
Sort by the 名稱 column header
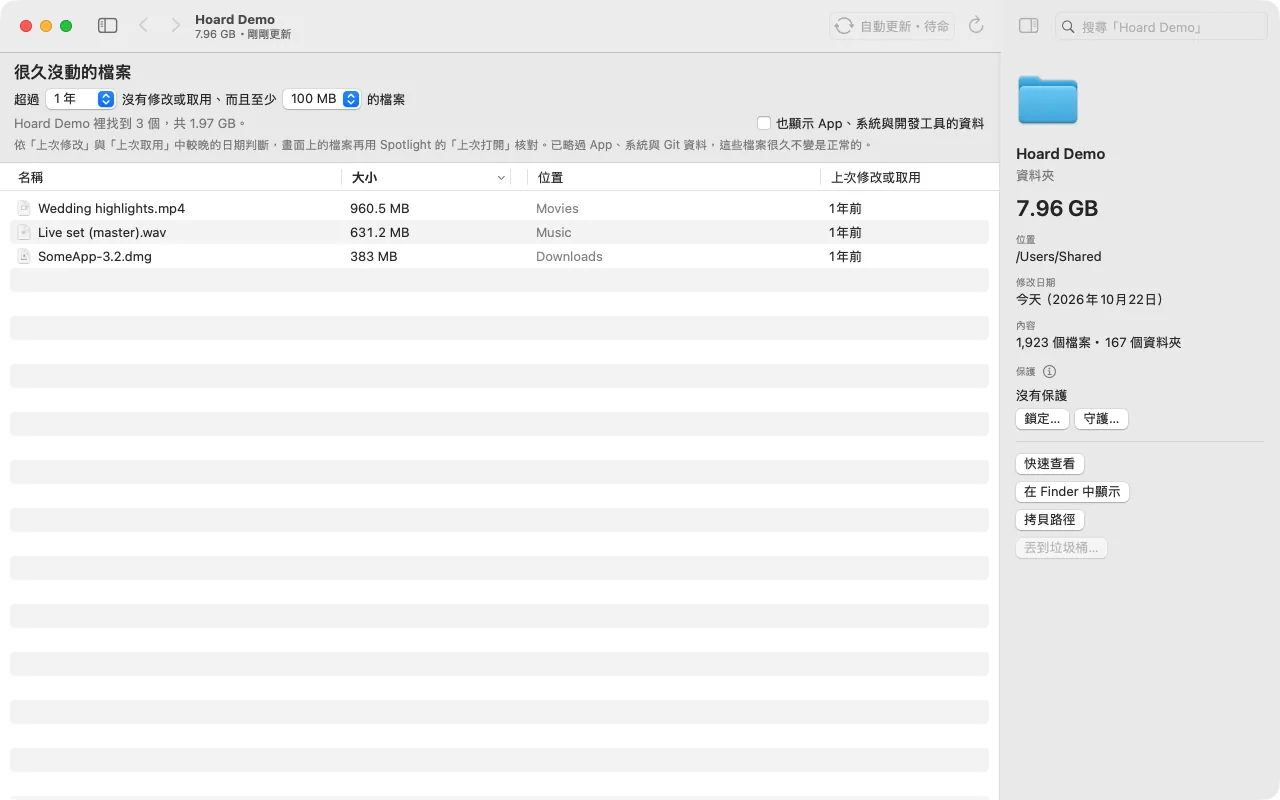[31, 177]
